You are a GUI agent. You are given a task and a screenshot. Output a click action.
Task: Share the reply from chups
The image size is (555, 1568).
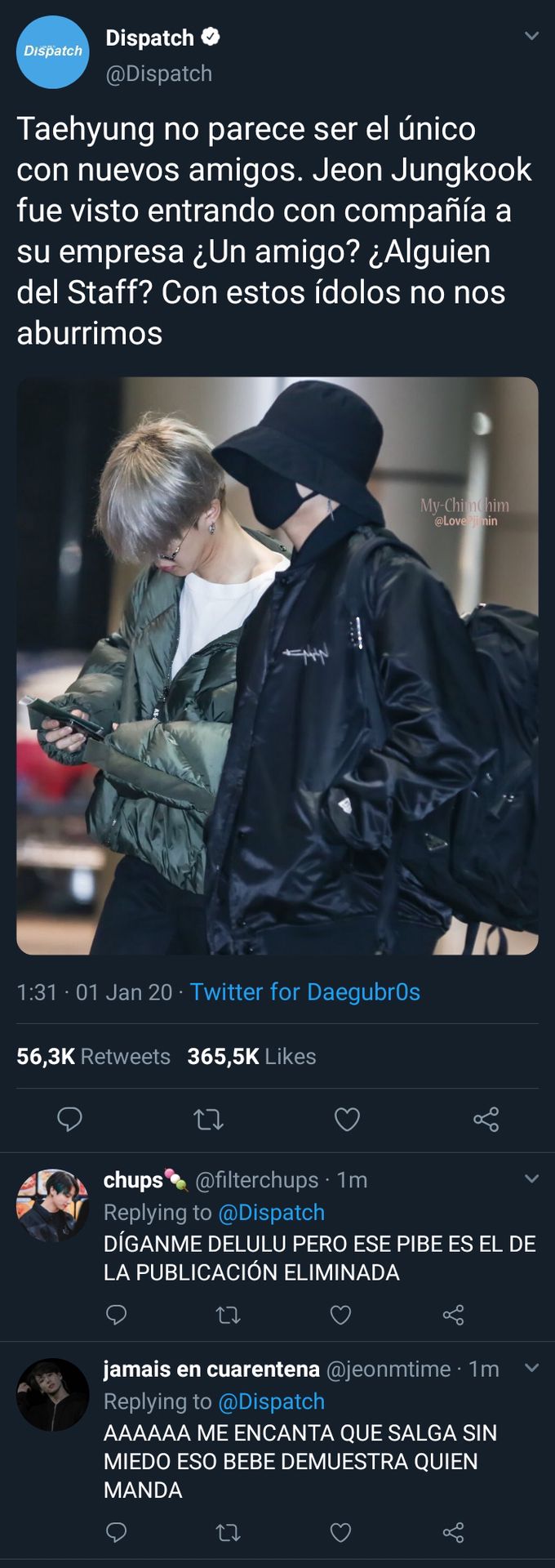(453, 1315)
